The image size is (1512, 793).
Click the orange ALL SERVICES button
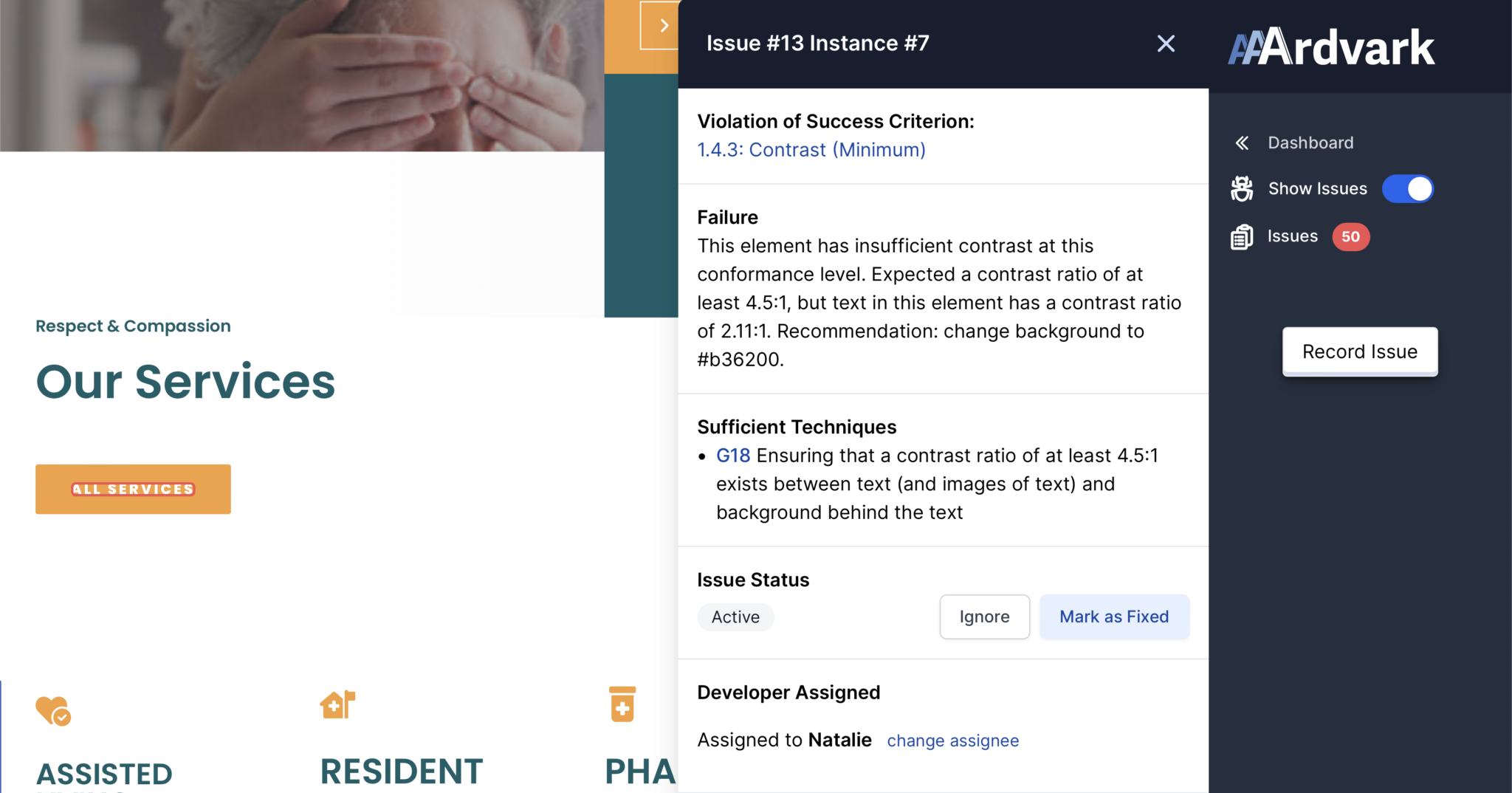133,489
